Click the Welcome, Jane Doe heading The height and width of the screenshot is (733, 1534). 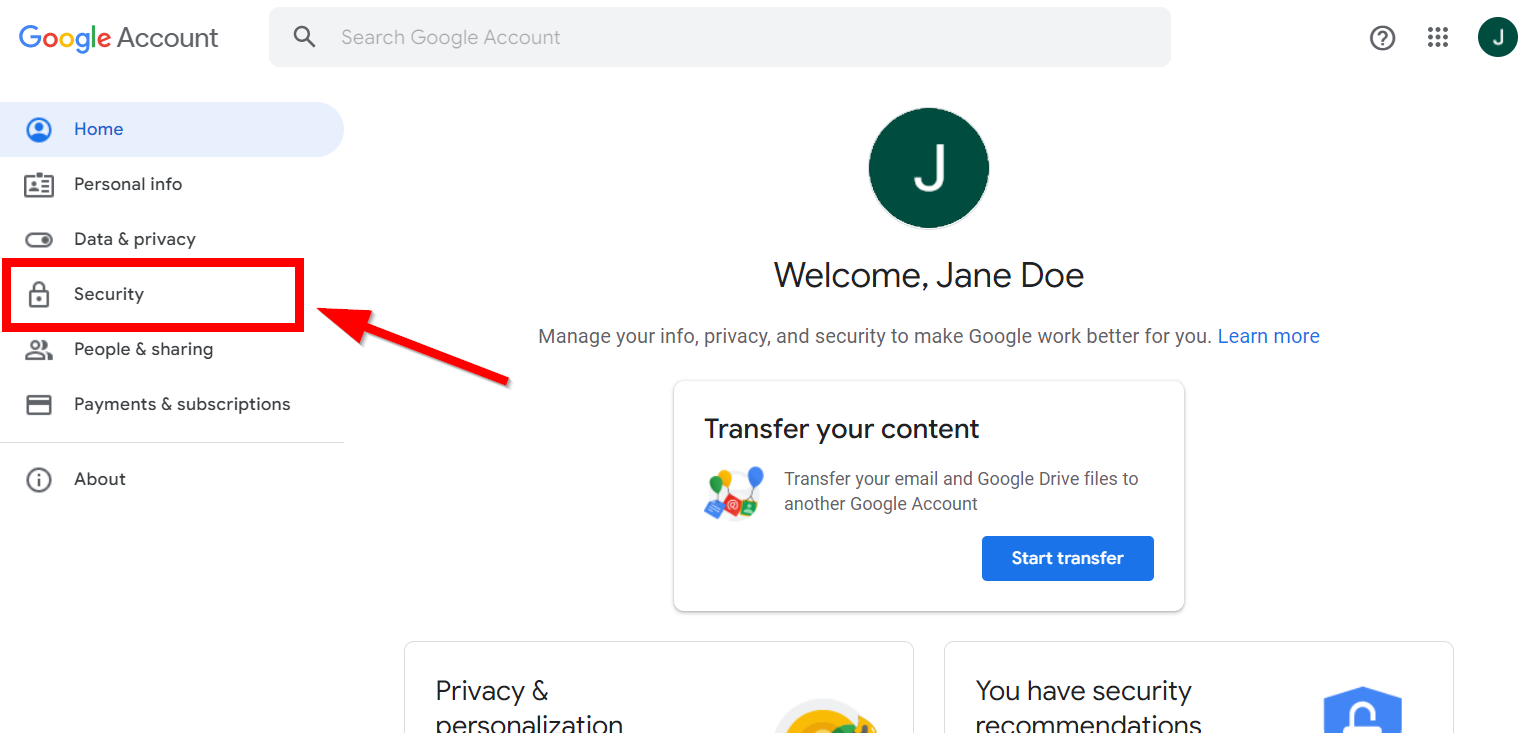[929, 275]
